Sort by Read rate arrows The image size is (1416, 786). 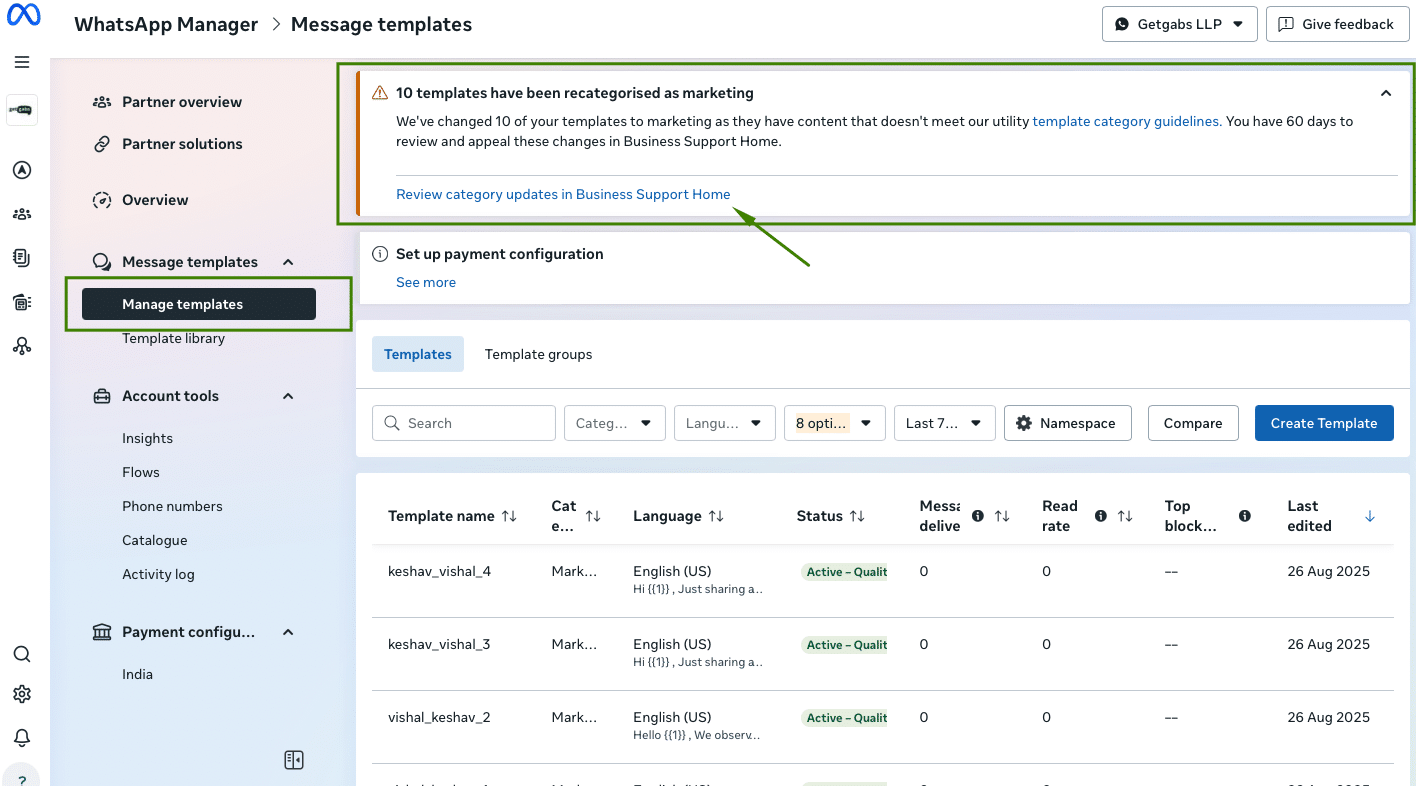coord(1125,516)
